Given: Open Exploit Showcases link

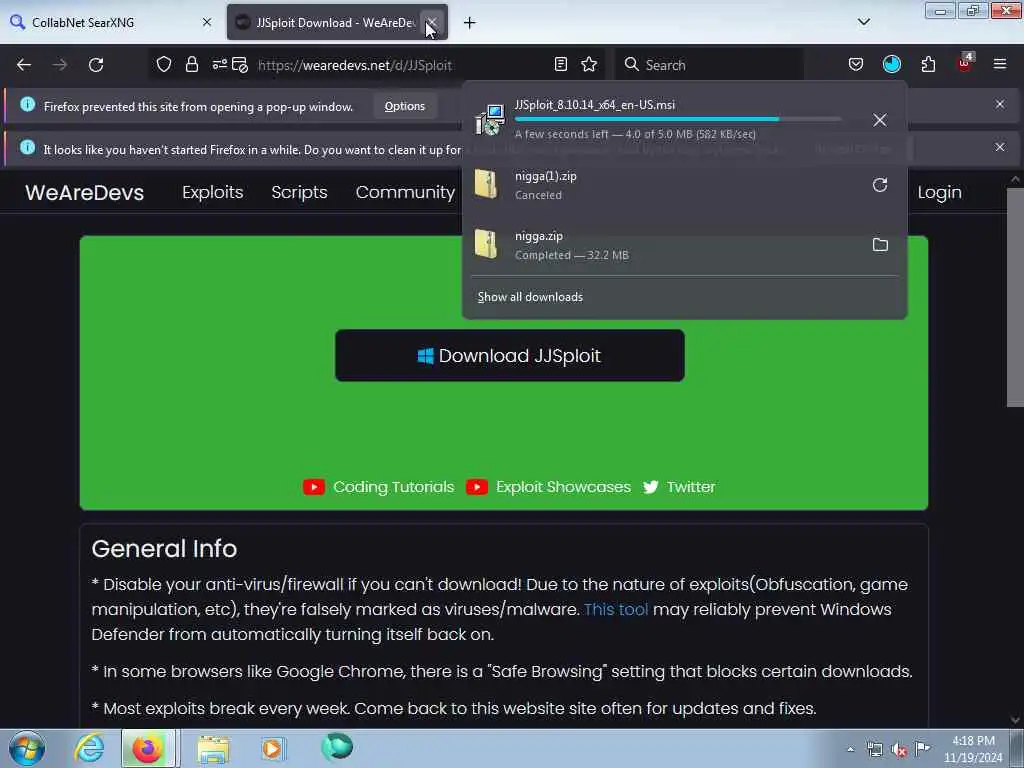Looking at the screenshot, I should [563, 487].
